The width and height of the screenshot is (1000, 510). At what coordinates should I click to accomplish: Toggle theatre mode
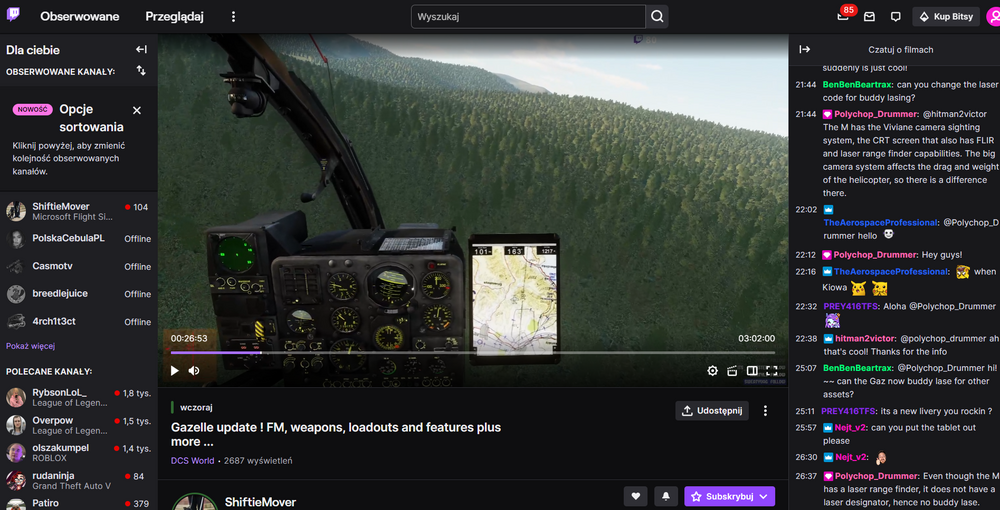752,370
